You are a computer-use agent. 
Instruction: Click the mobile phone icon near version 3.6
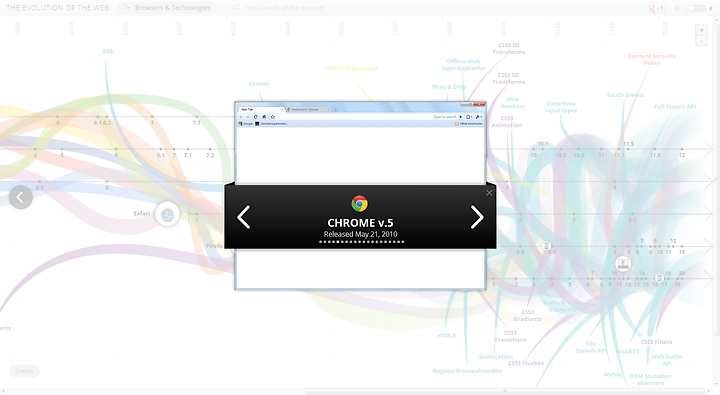[x=546, y=246]
